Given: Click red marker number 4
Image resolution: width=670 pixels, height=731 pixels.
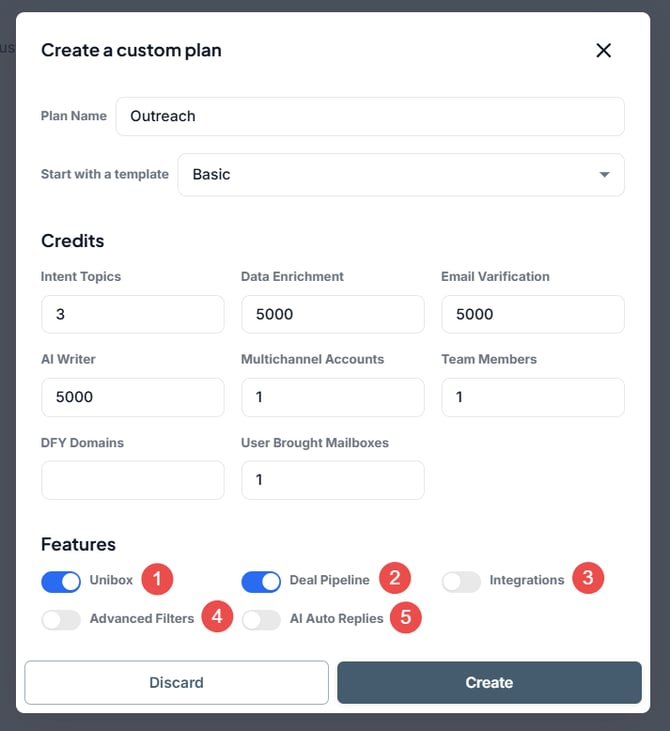Looking at the screenshot, I should (x=217, y=617).
